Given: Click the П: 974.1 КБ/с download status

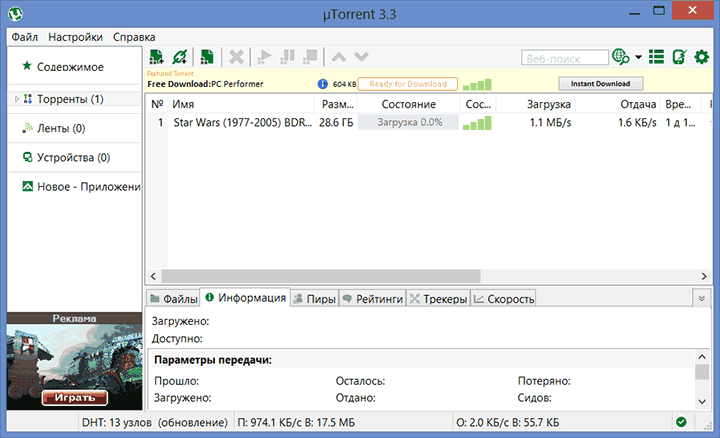Looking at the screenshot, I should (x=296, y=422).
